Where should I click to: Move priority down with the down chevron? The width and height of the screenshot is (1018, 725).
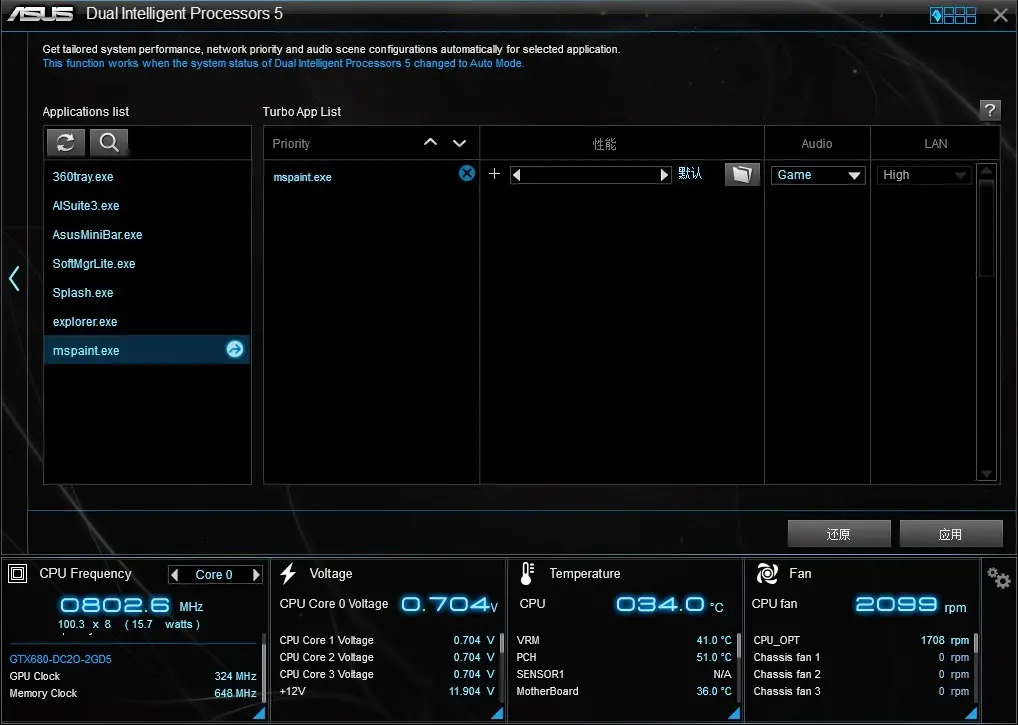coord(459,143)
